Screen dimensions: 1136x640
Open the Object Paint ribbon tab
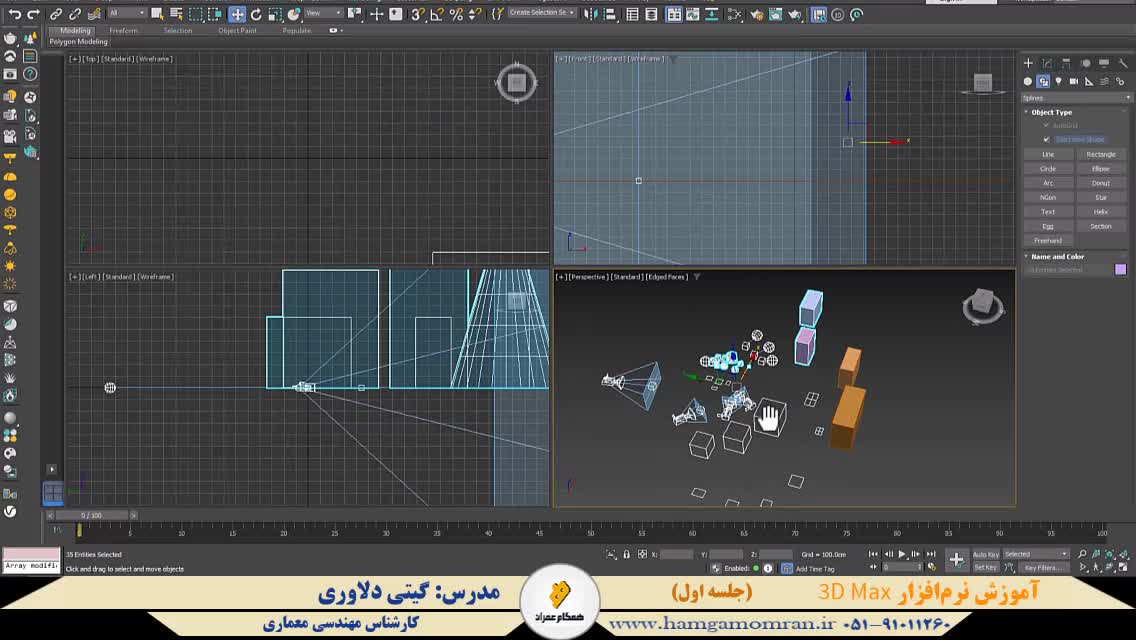click(237, 31)
